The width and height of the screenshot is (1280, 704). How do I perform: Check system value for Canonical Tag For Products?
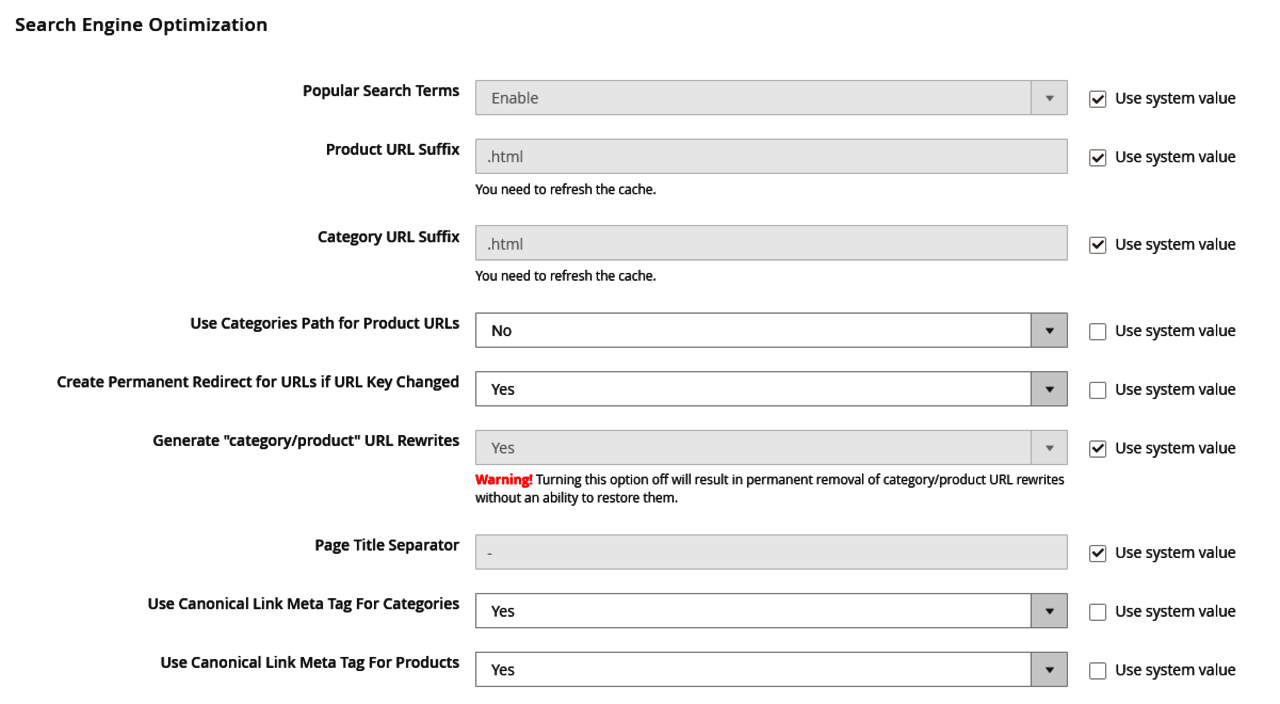click(1098, 670)
